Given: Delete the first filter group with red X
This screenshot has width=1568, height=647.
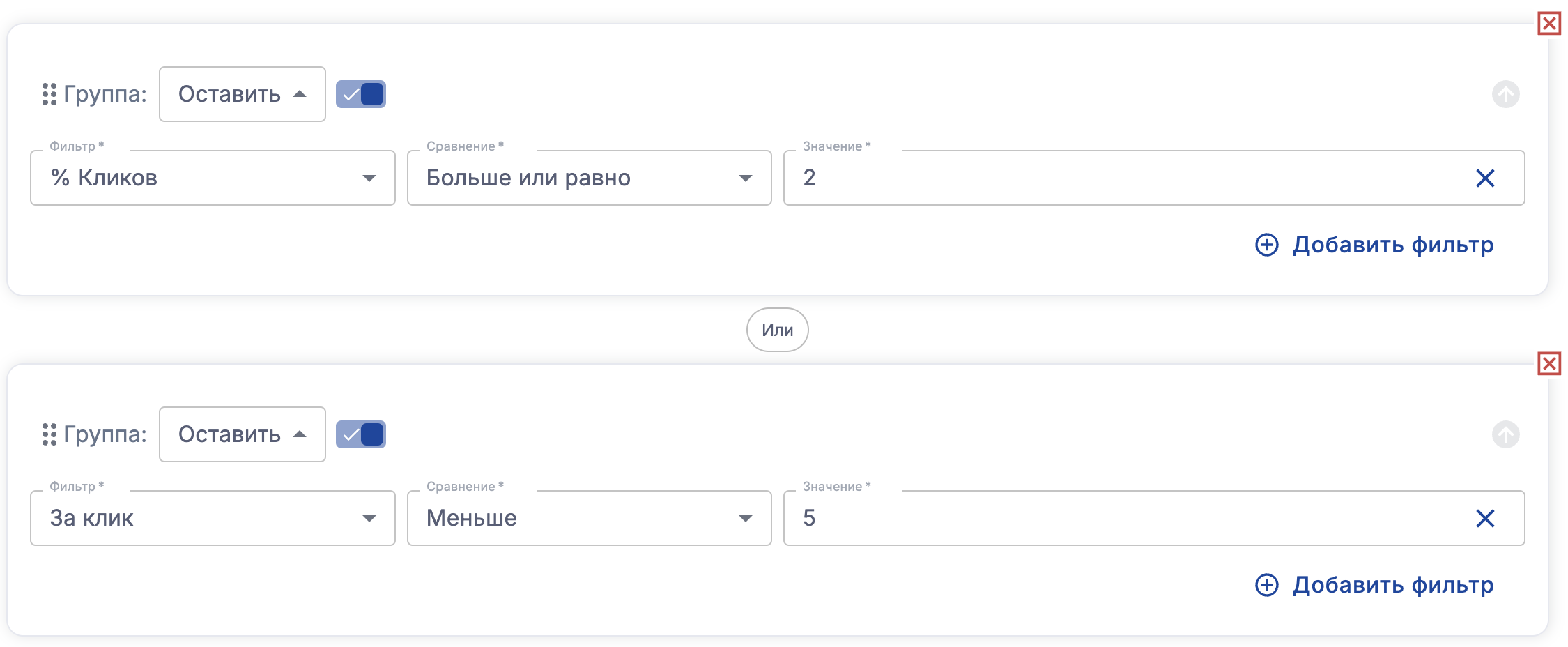Looking at the screenshot, I should coord(1548,24).
